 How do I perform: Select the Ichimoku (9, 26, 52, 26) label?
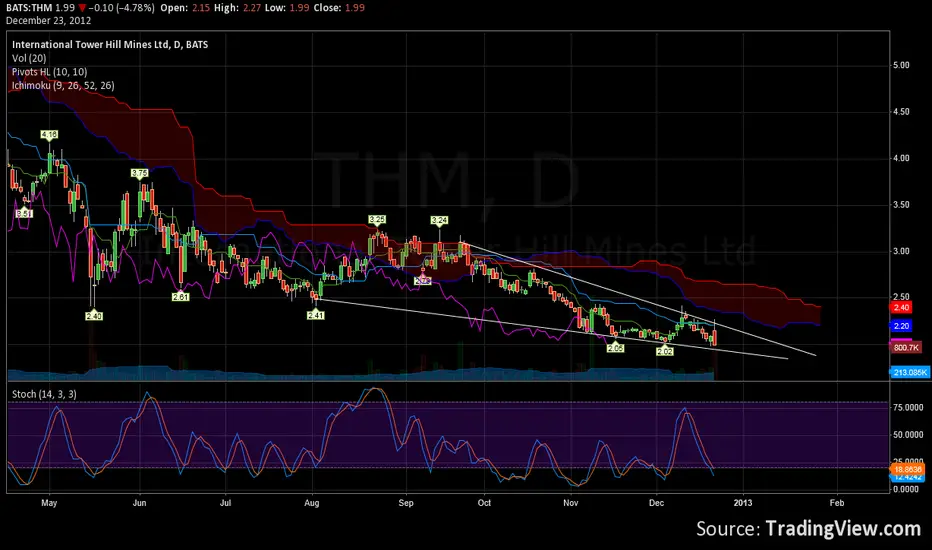(x=63, y=86)
